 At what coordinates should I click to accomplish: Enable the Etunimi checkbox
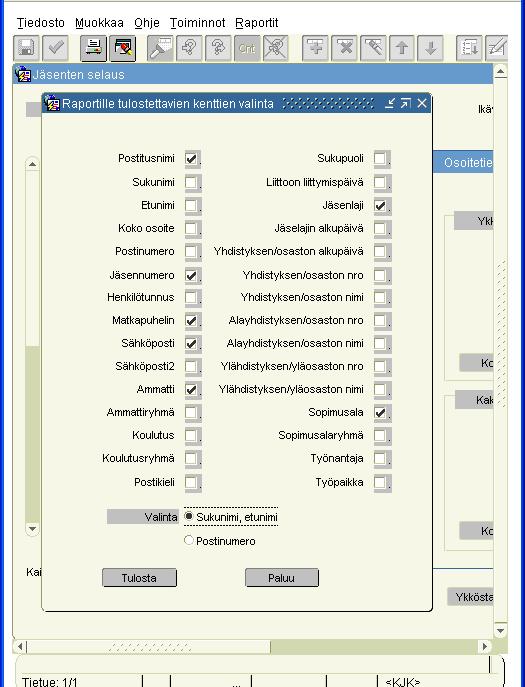click(x=192, y=205)
